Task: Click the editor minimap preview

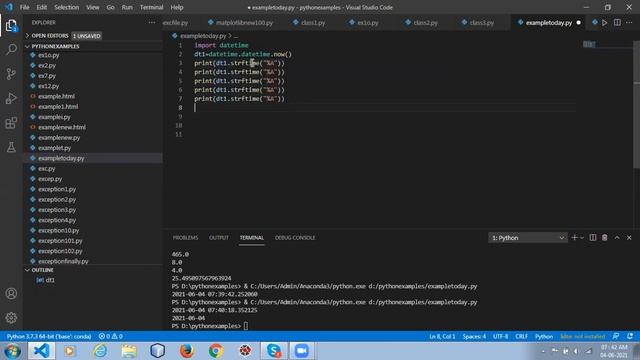Action: click(x=589, y=44)
